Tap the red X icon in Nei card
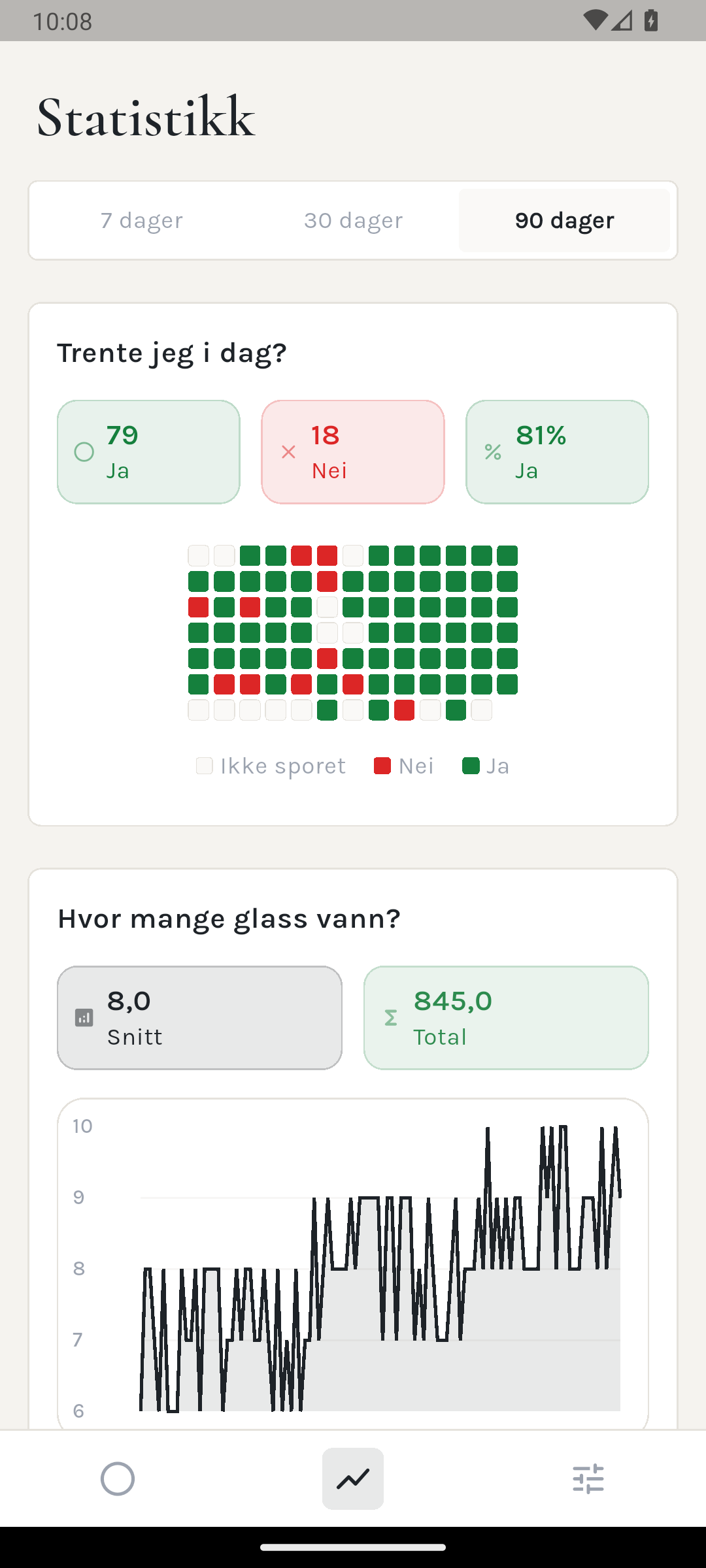The width and height of the screenshot is (706, 1568). point(288,452)
